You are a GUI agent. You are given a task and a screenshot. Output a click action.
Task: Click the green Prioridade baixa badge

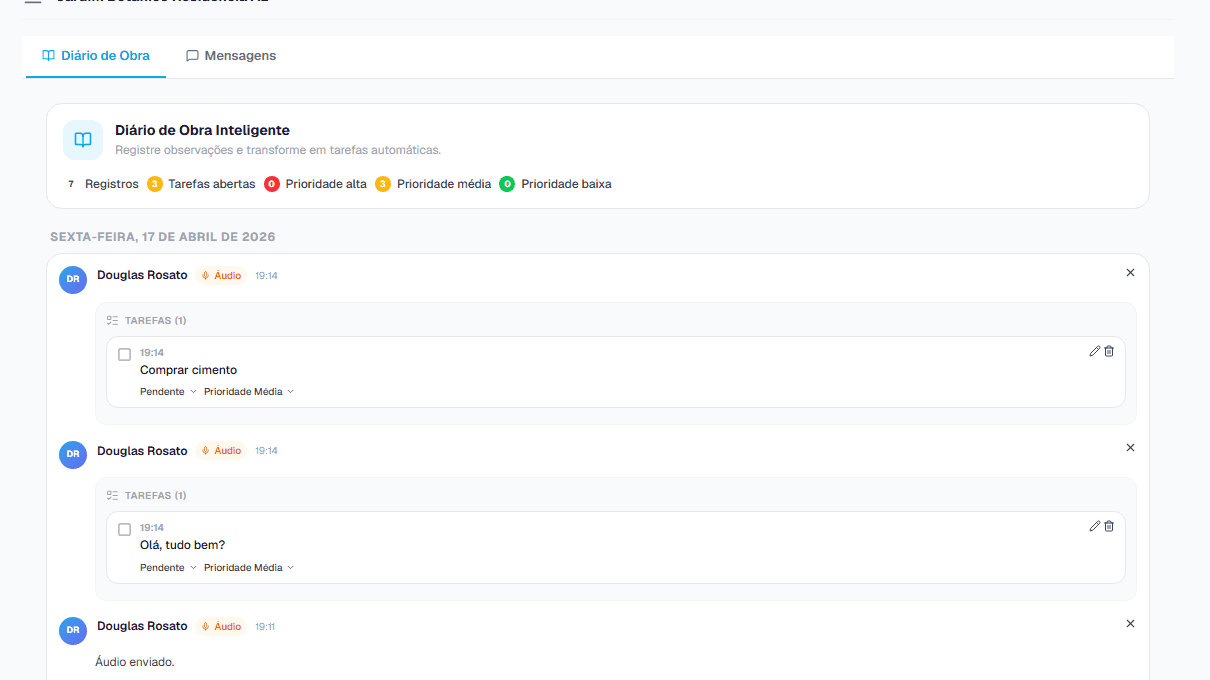click(507, 184)
